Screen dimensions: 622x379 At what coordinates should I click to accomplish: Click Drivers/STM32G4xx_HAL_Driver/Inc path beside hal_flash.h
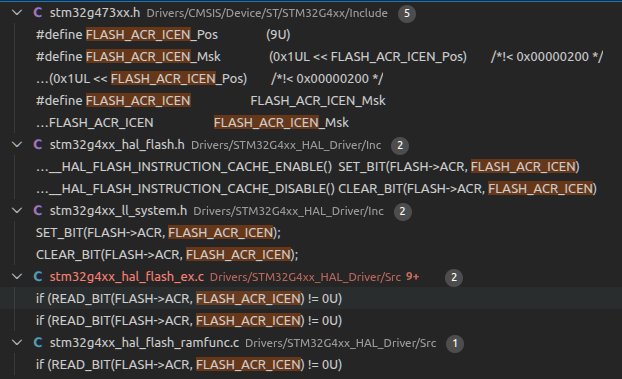[286, 145]
